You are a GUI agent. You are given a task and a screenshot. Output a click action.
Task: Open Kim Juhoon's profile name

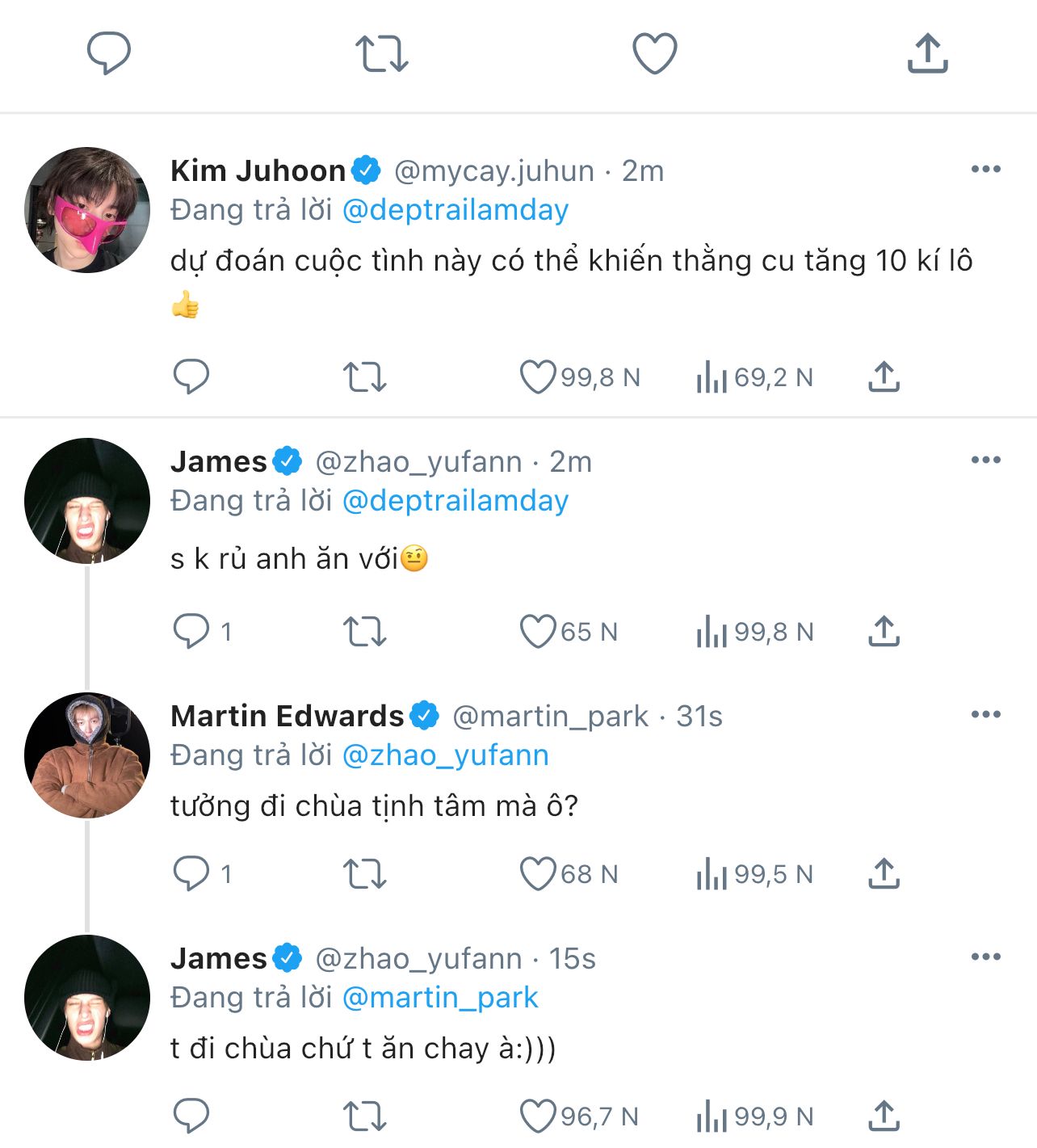pos(258,170)
